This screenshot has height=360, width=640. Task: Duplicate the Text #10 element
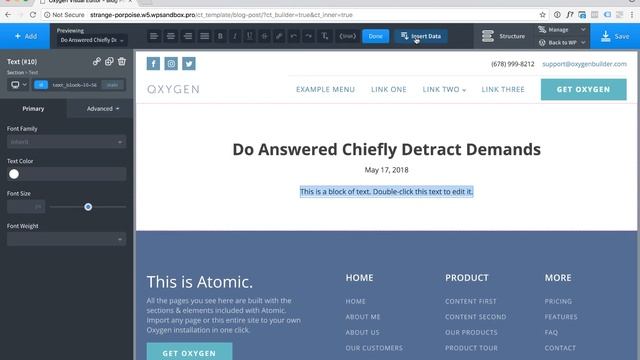109,62
